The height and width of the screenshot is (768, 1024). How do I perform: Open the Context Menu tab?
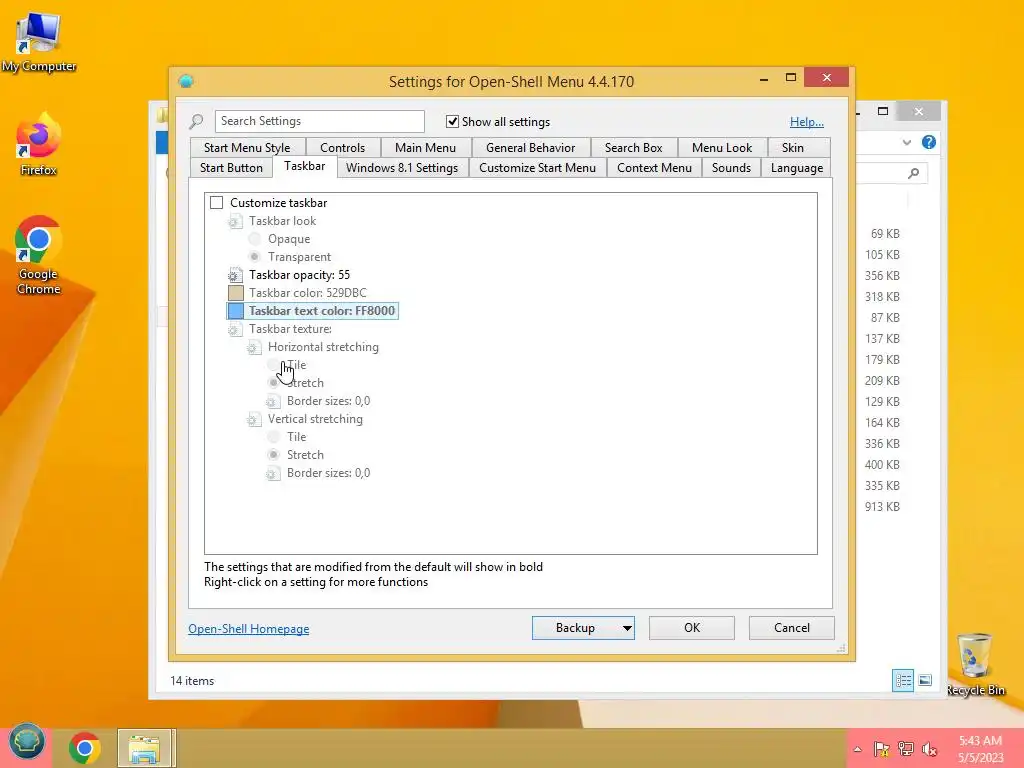pos(654,168)
